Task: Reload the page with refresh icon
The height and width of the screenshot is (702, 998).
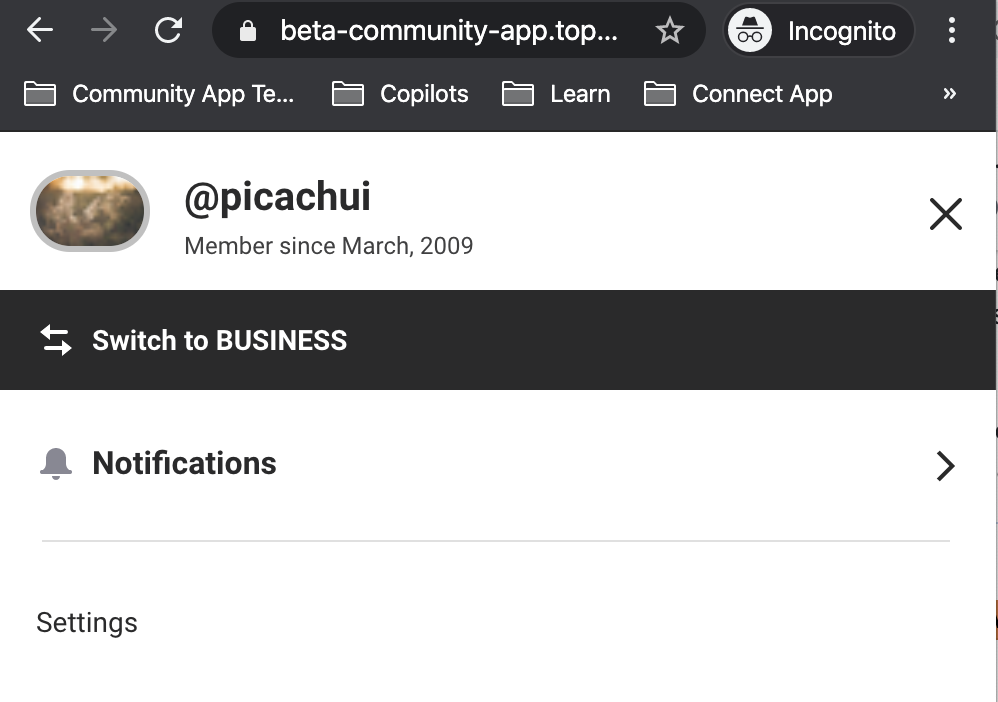Action: pos(169,30)
